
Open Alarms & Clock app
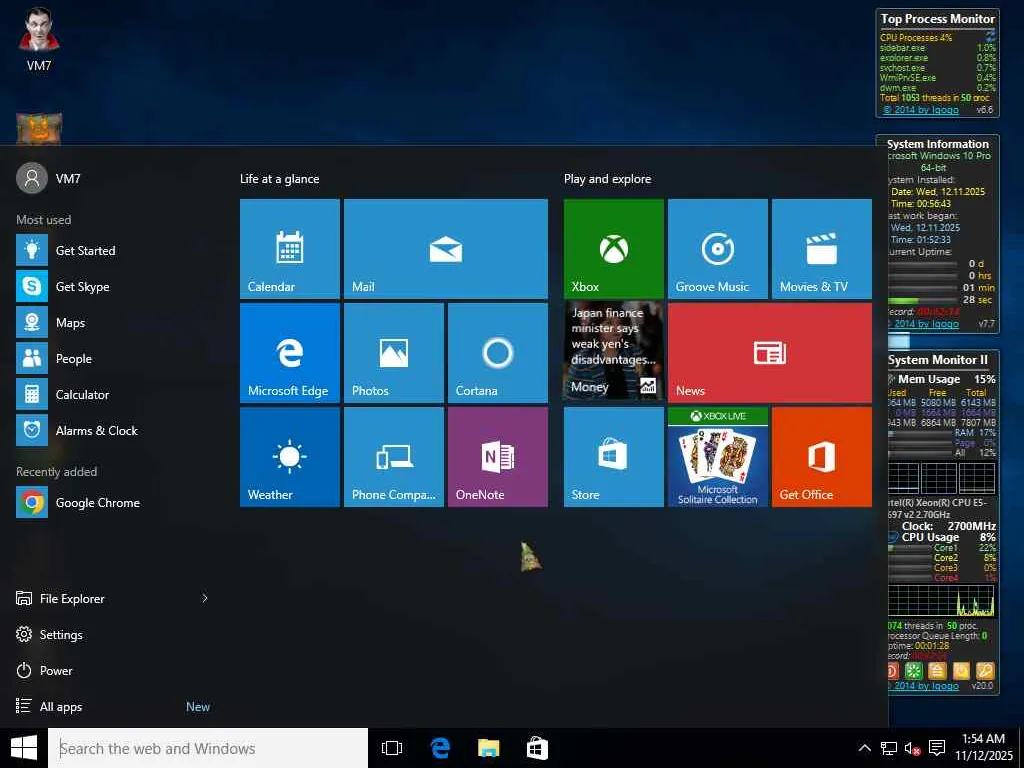click(x=114, y=430)
